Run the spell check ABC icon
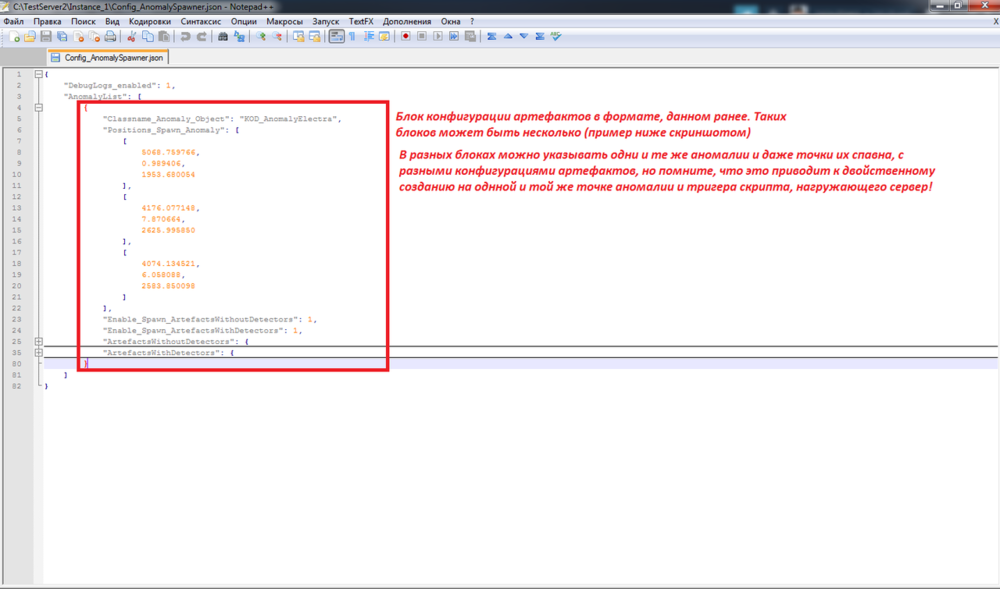This screenshot has width=1000, height=589. [x=556, y=37]
